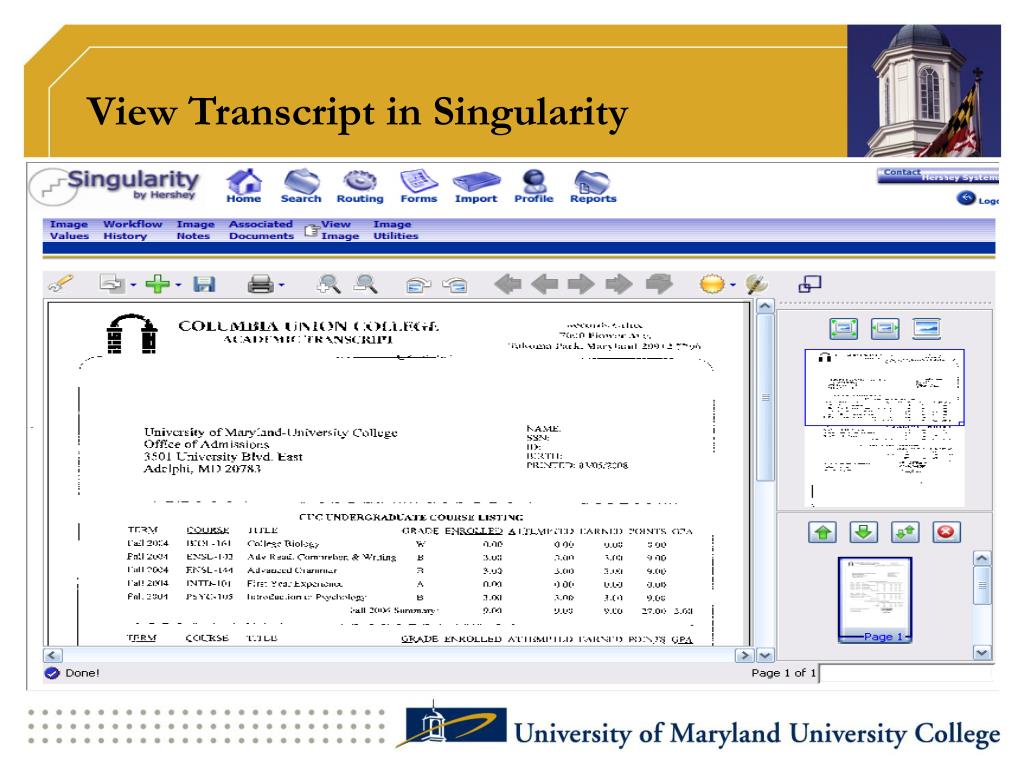This screenshot has height=768, width=1024.
Task: Go to the Routing gear icon
Action: 360,185
